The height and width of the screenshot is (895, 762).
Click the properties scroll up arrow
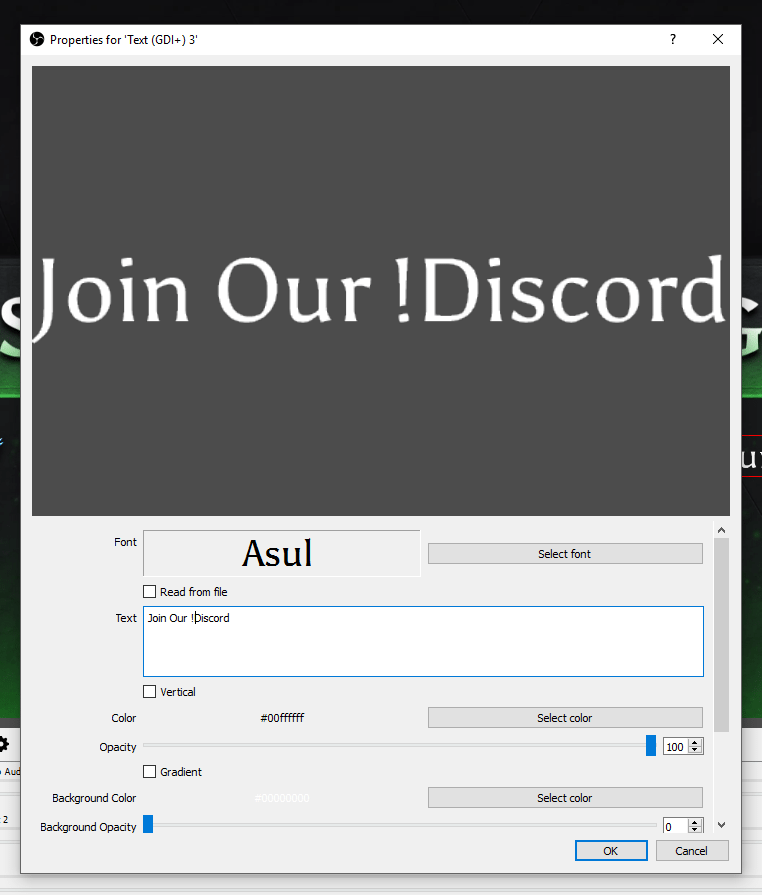721,530
